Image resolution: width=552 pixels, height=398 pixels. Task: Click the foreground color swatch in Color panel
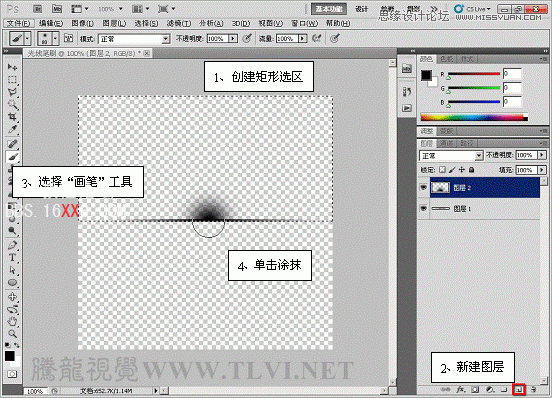(x=426, y=75)
